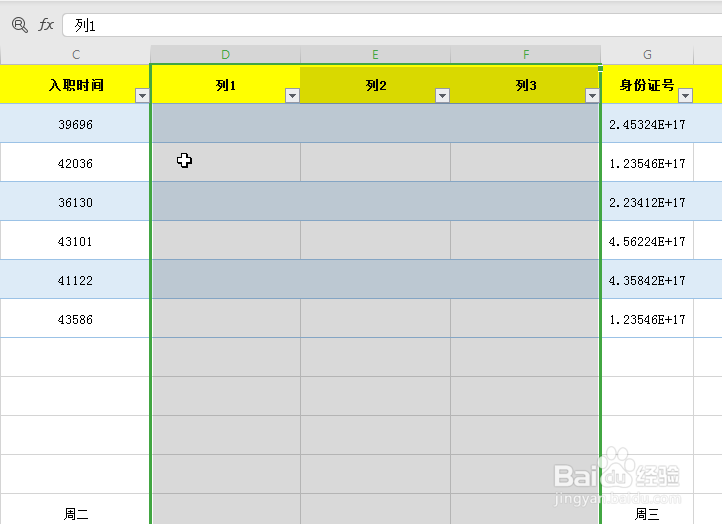Select column E header

coord(375,54)
